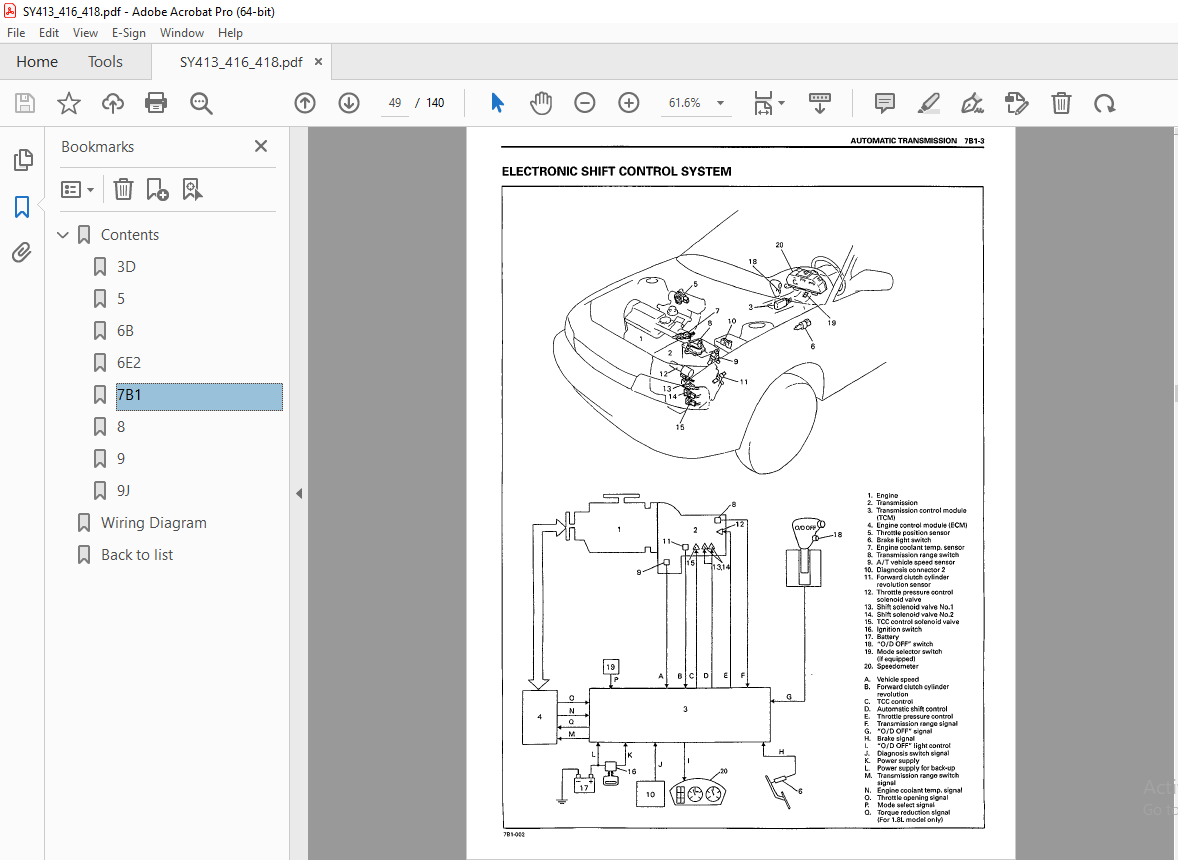Rotate the page clockwise
Viewport: 1178px width, 860px height.
tap(1104, 103)
